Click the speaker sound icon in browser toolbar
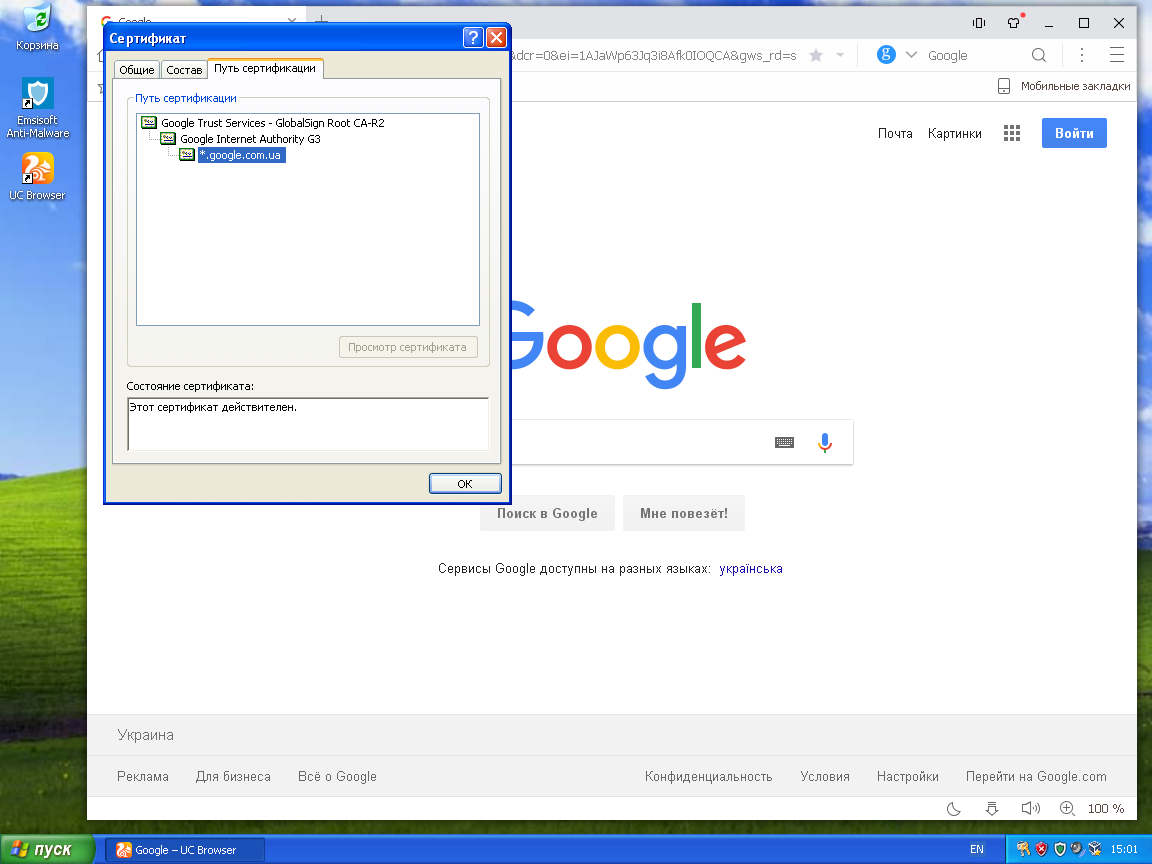The height and width of the screenshot is (864, 1152). point(1030,808)
